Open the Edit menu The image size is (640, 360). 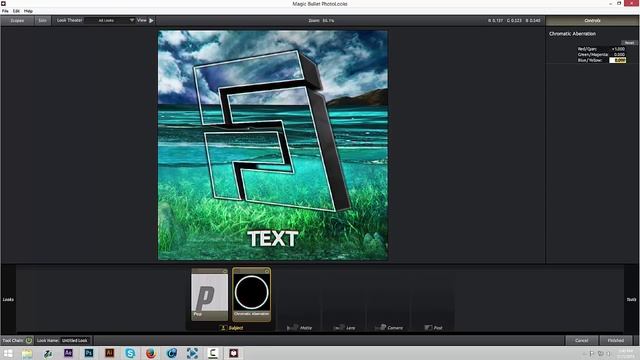click(16, 11)
